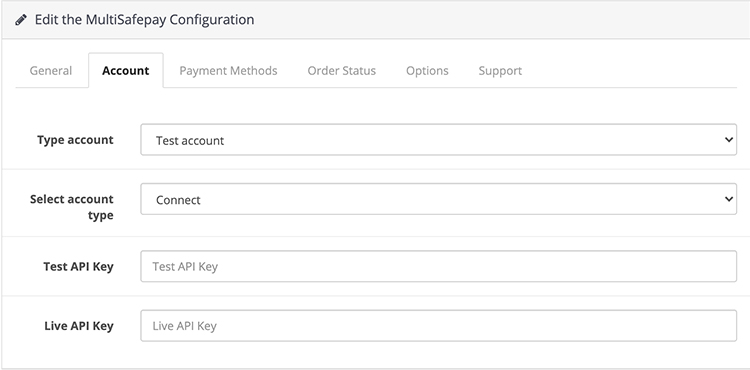The height and width of the screenshot is (370, 750).
Task: Click the 'Select account type' label
Action: (x=72, y=207)
